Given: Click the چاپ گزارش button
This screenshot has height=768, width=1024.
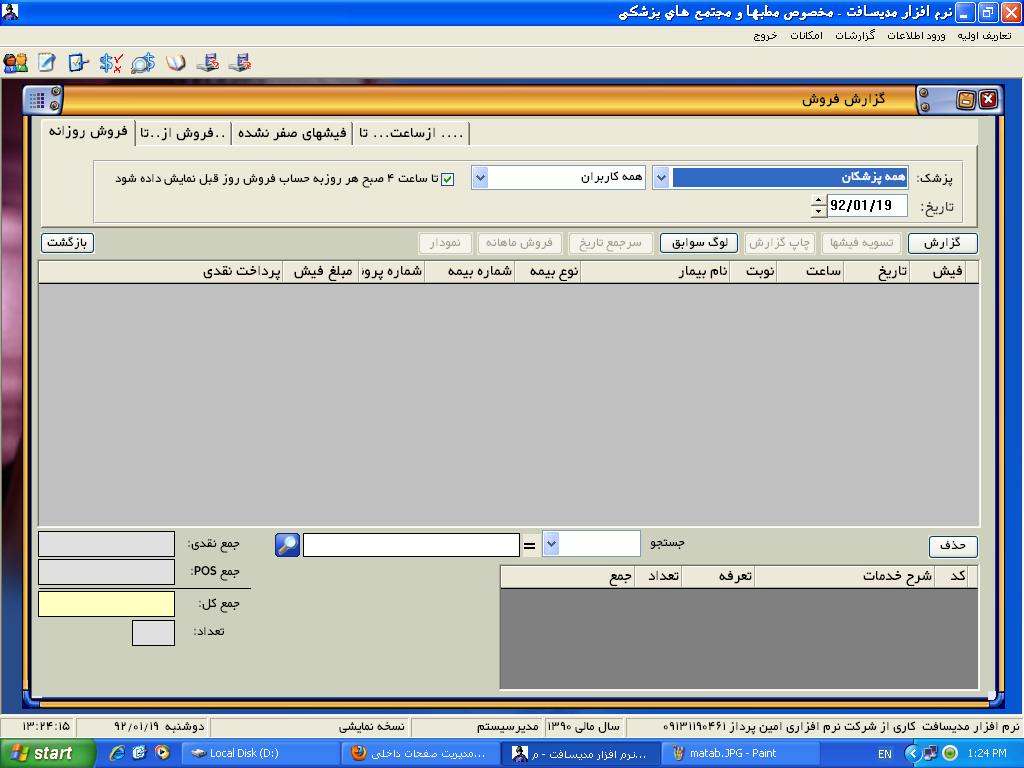Looking at the screenshot, I should coord(780,243).
